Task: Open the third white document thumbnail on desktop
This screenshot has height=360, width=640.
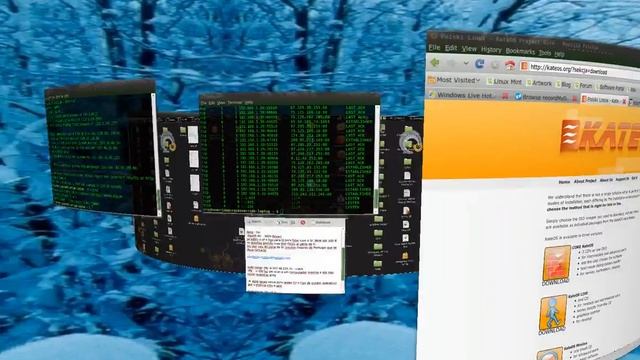Action: [195, 183]
